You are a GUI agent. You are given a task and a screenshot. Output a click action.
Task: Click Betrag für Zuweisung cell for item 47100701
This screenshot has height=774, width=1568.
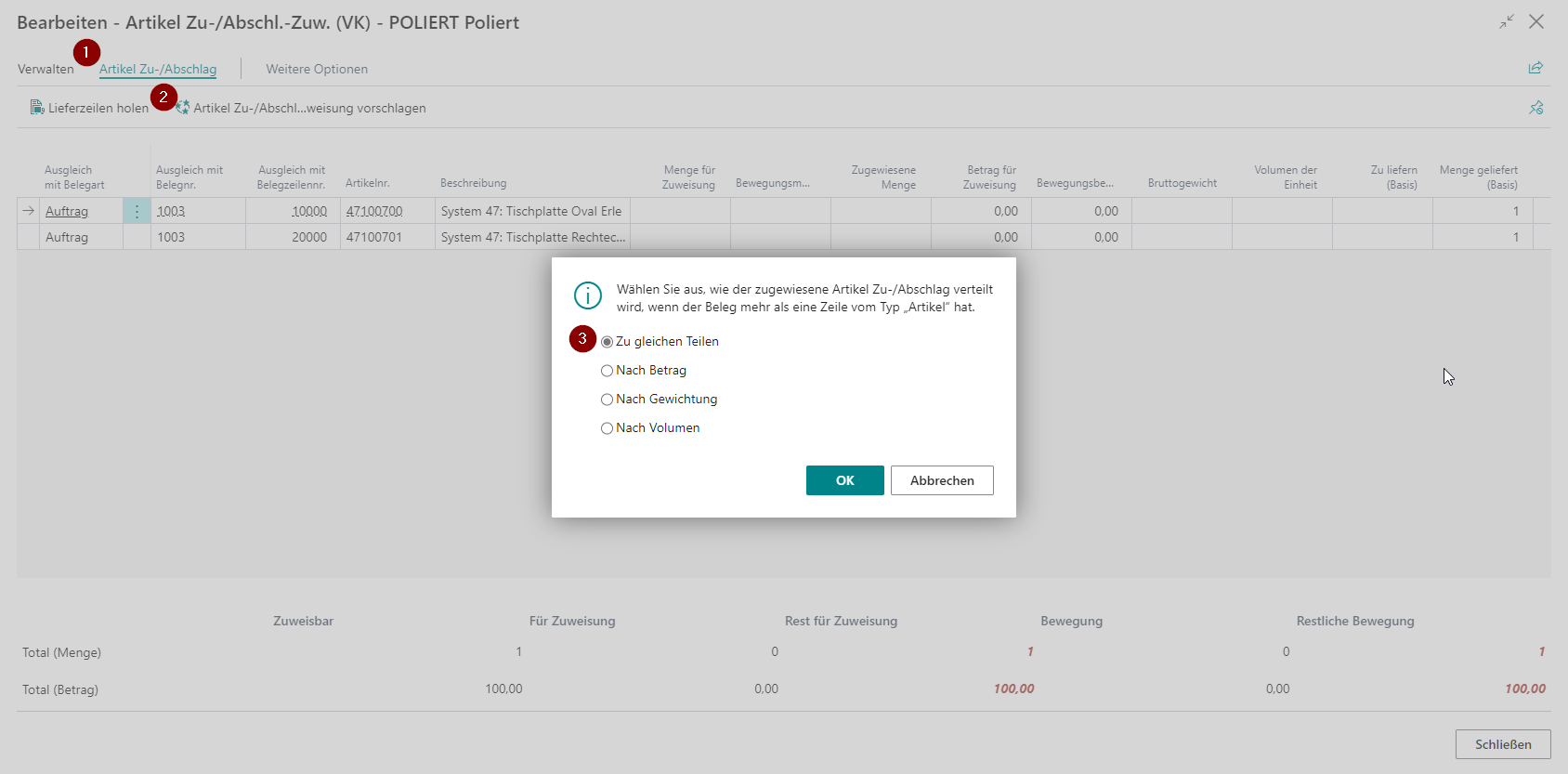pos(981,237)
